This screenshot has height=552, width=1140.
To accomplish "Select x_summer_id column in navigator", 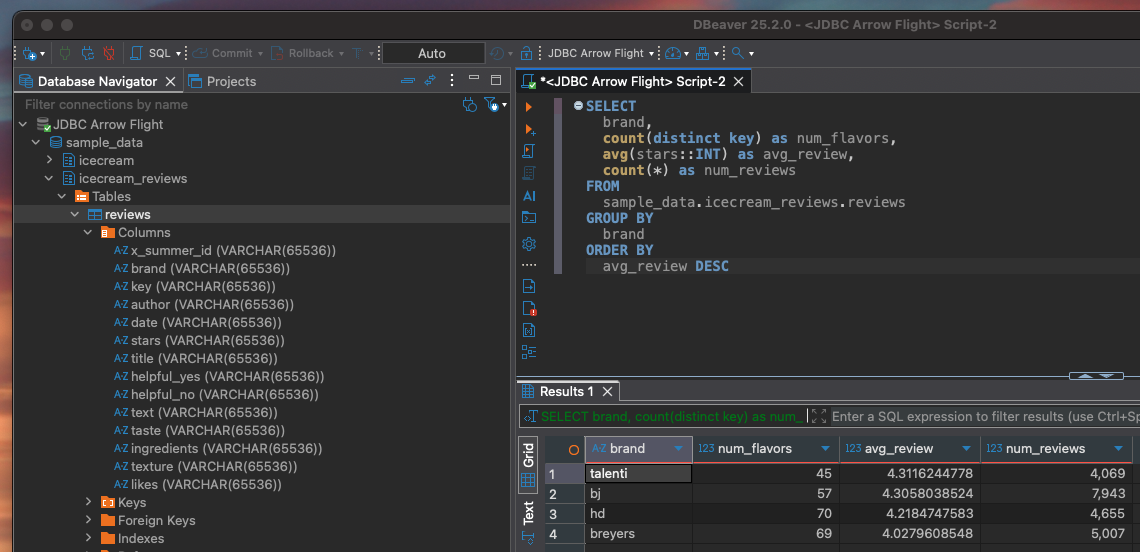I will tap(225, 250).
